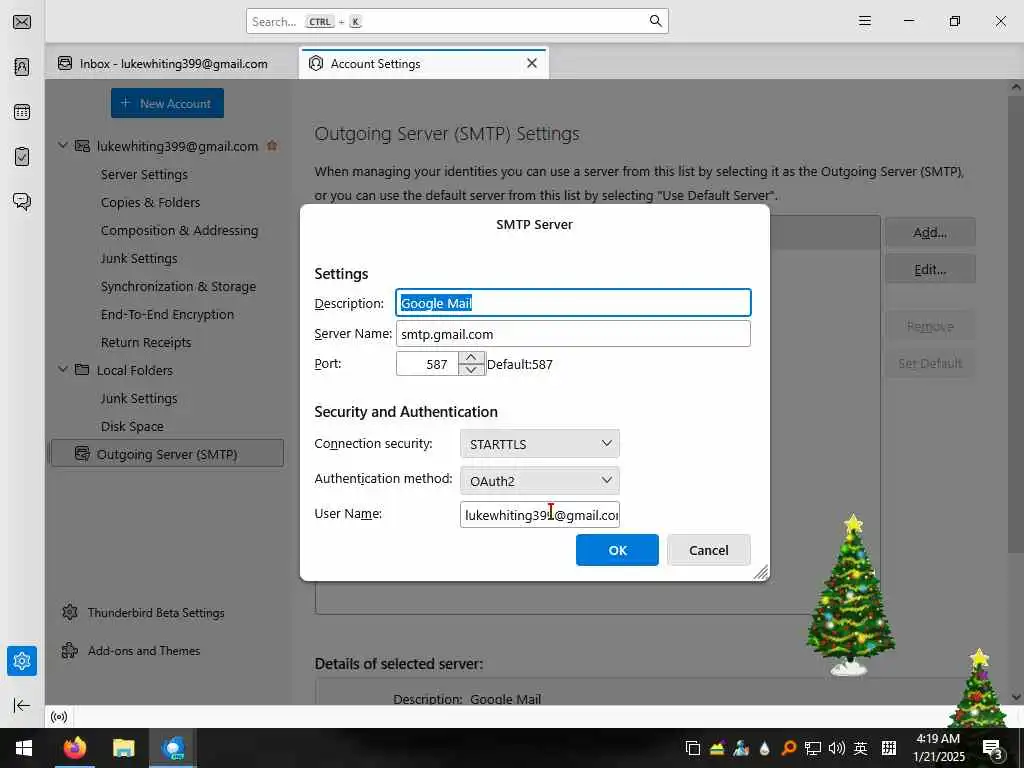Click the Port number field
This screenshot has width=1024, height=768.
427,364
